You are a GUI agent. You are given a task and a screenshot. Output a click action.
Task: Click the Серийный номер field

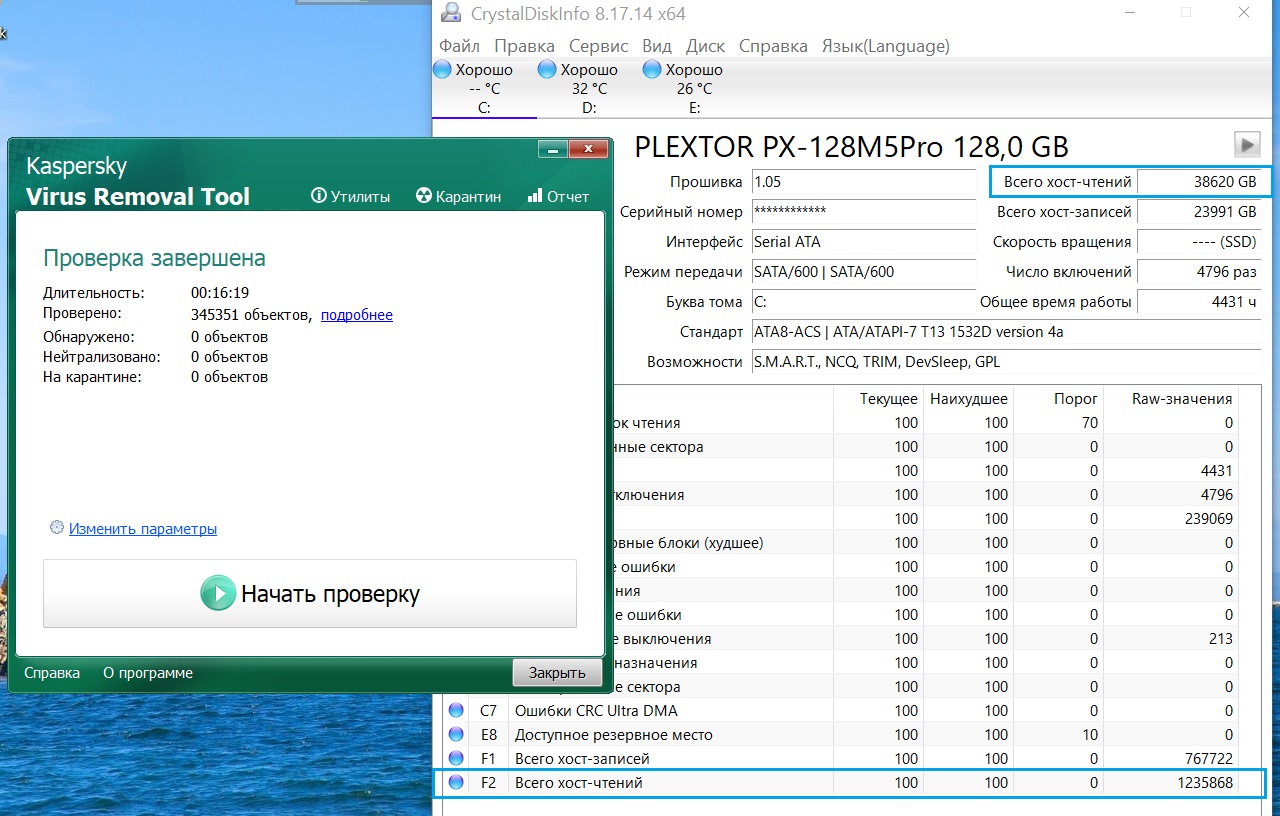863,212
